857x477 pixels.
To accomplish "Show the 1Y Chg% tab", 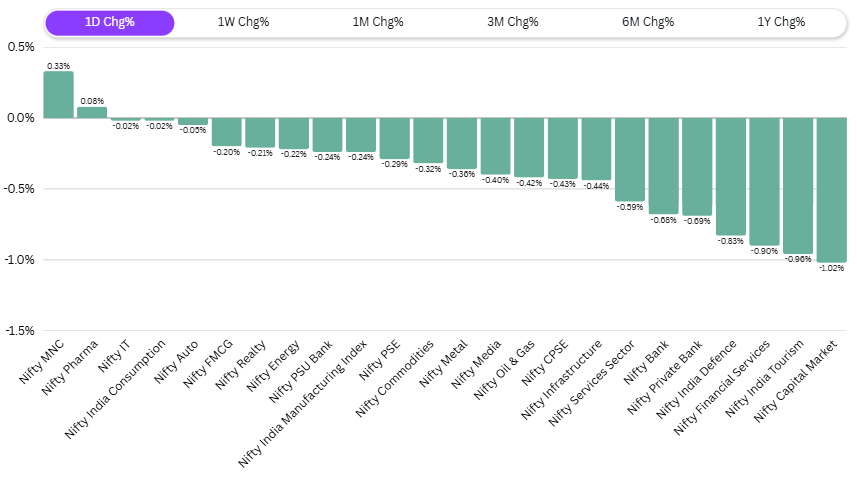I will pyautogui.click(x=781, y=23).
